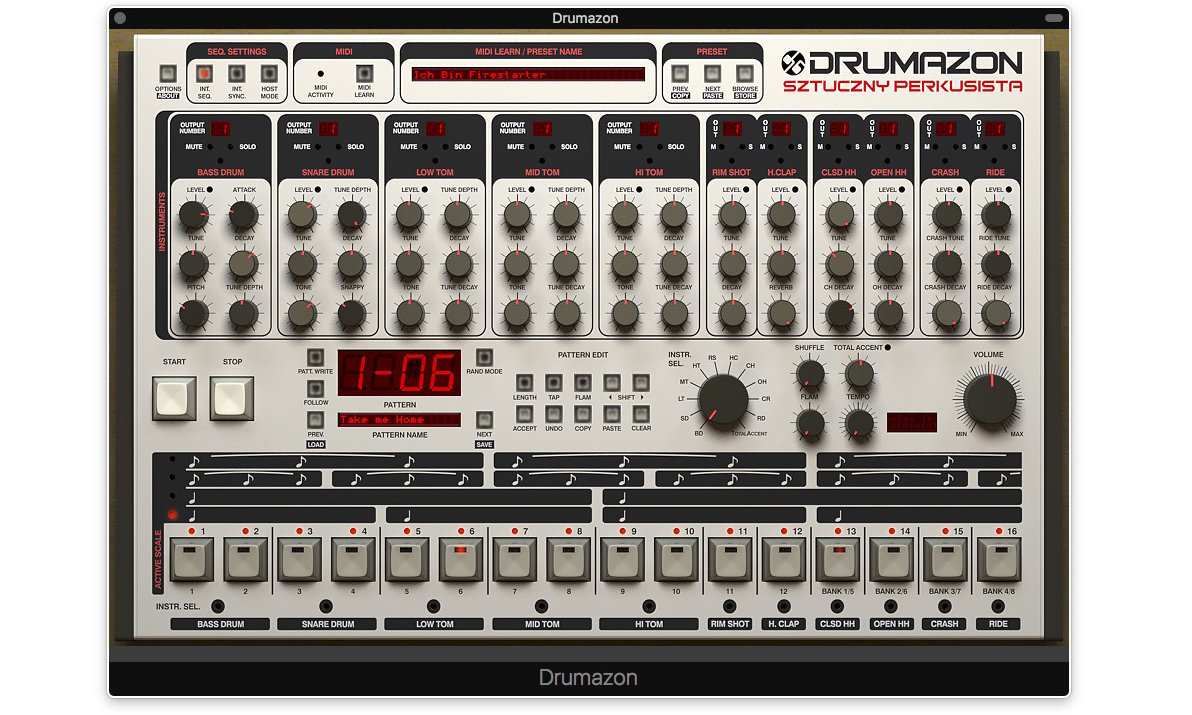
Task: Select Bass Drum via bottom Instr. Sel. button
Action: pyautogui.click(x=218, y=606)
